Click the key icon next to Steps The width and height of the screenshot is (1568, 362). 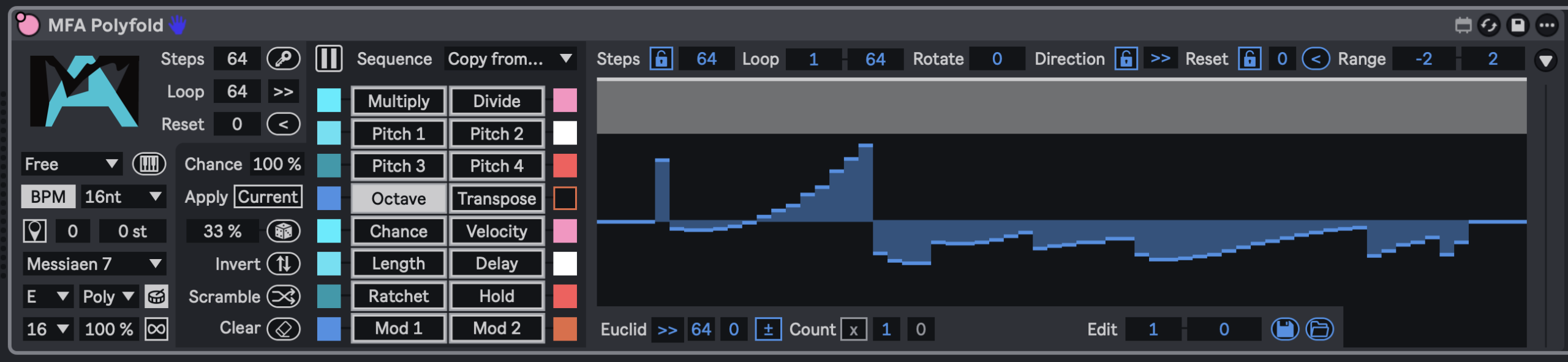point(283,59)
